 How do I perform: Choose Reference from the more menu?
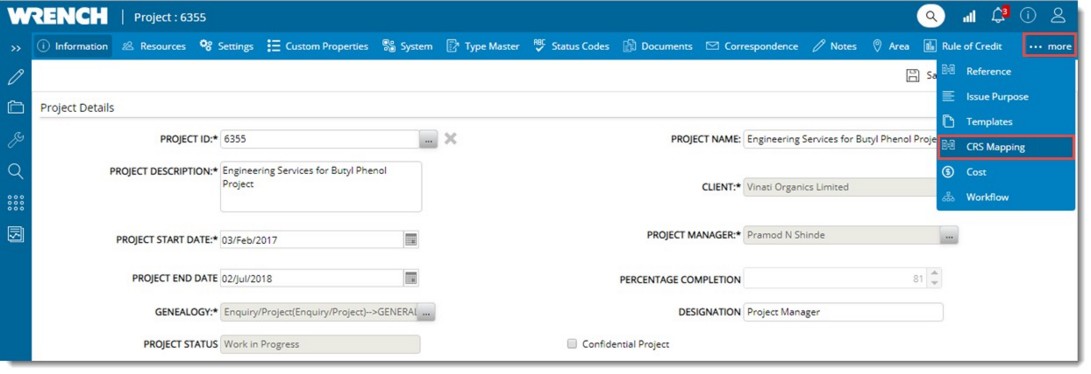pos(1005,72)
